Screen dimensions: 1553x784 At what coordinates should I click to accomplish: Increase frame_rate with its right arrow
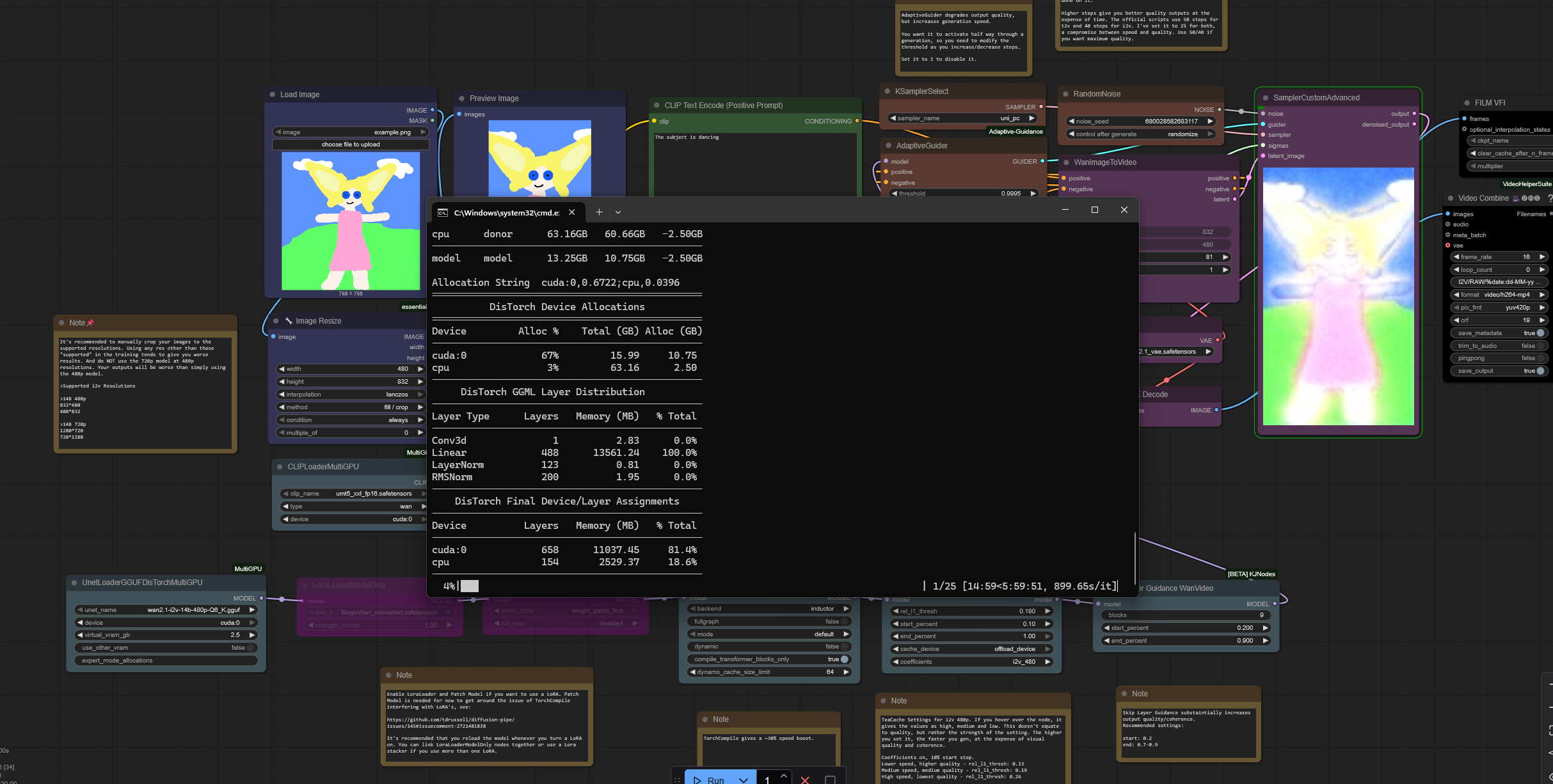tap(1542, 257)
